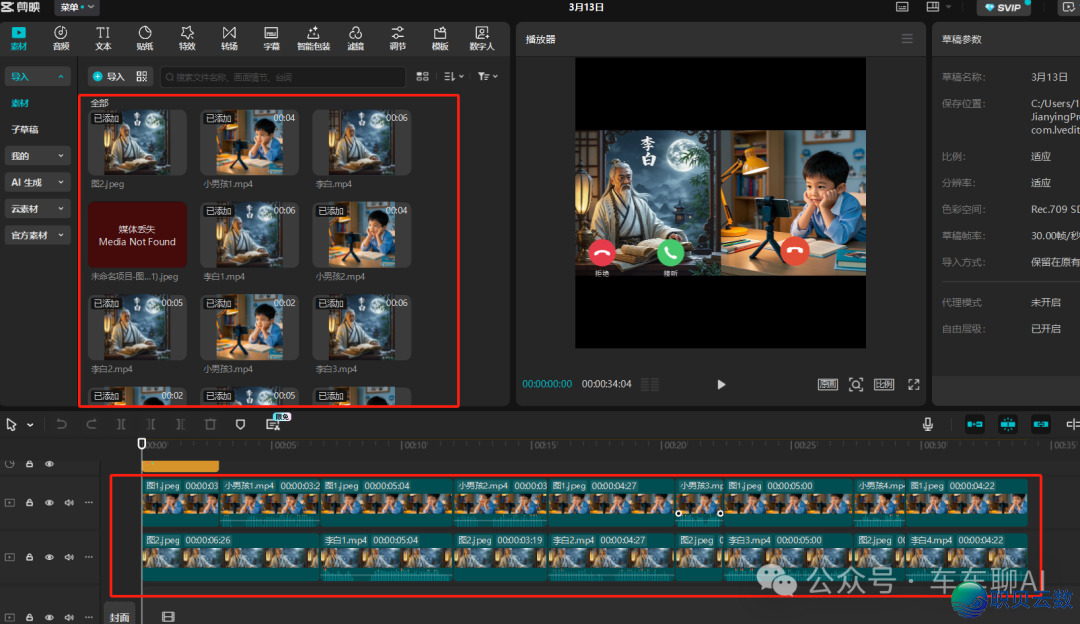Switch to the 素材 media tab
This screenshot has height=624, width=1080.
click(x=19, y=38)
